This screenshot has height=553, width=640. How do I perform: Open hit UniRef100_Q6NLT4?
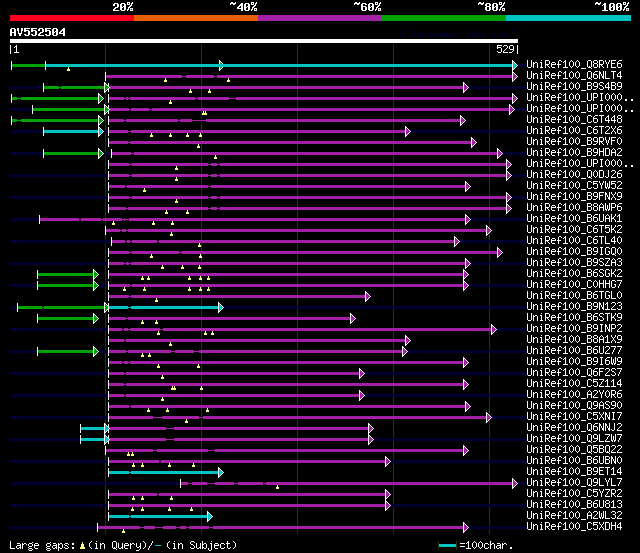pos(574,76)
